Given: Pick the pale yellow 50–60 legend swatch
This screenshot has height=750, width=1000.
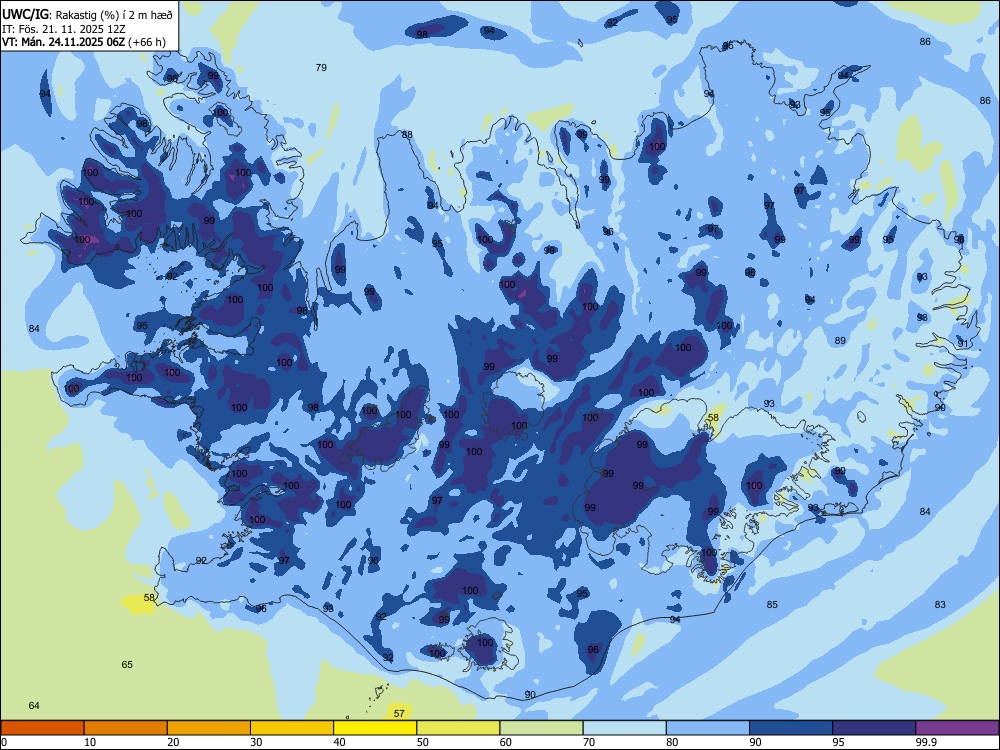Looking at the screenshot, I should (459, 728).
